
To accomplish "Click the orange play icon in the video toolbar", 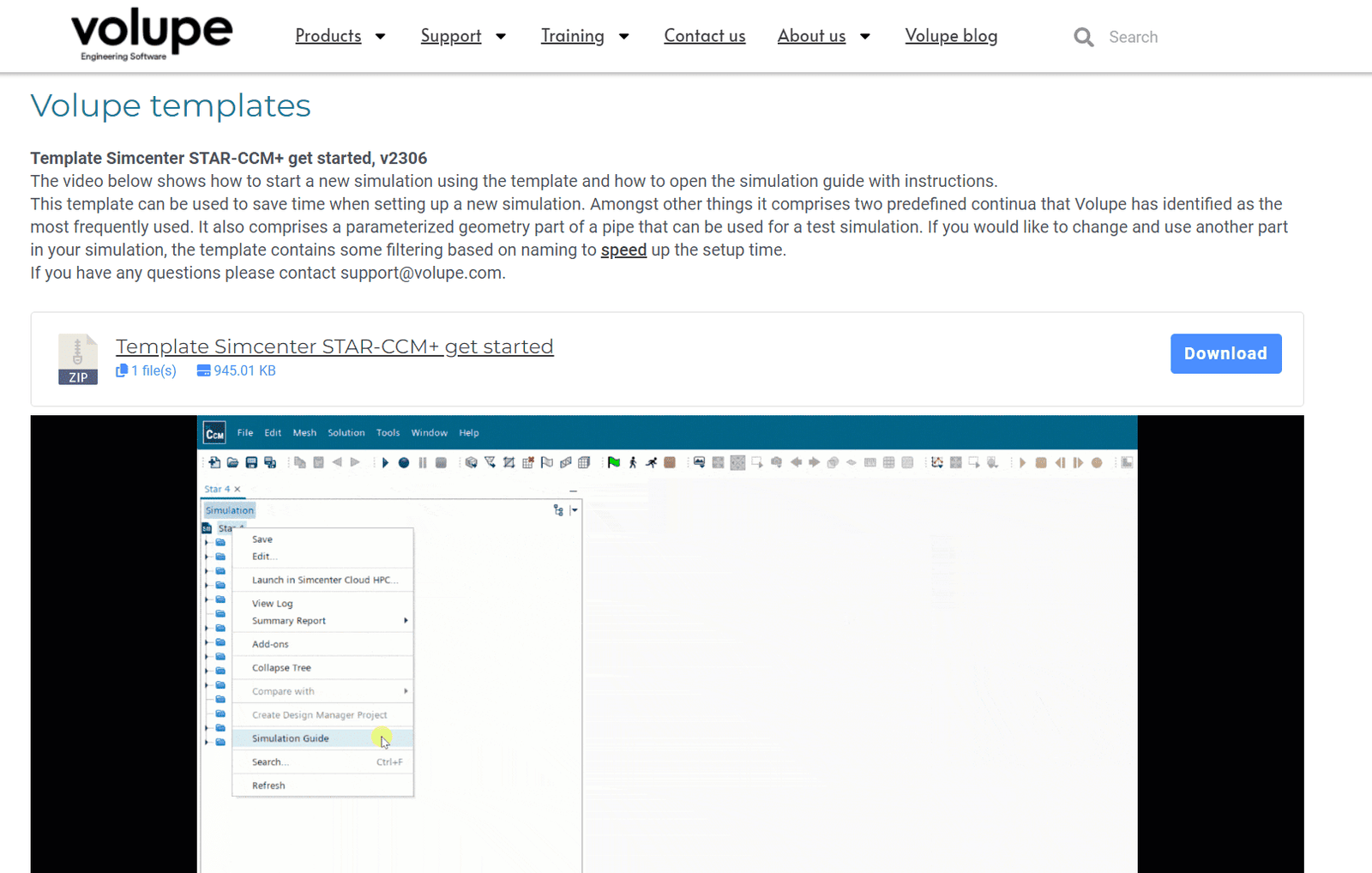I will pyautogui.click(x=1022, y=462).
